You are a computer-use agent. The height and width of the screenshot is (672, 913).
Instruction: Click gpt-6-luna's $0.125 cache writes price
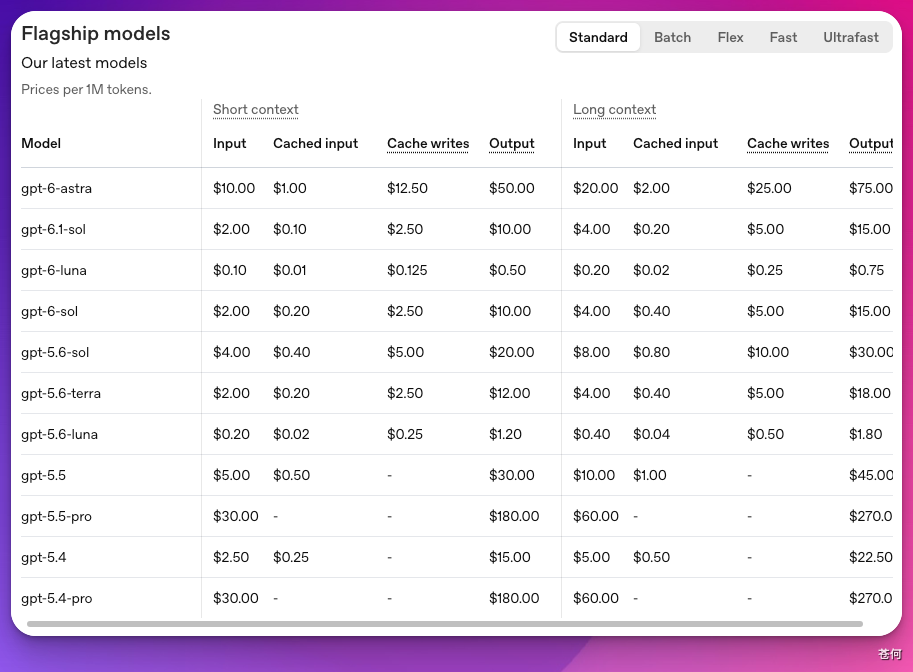[407, 270]
